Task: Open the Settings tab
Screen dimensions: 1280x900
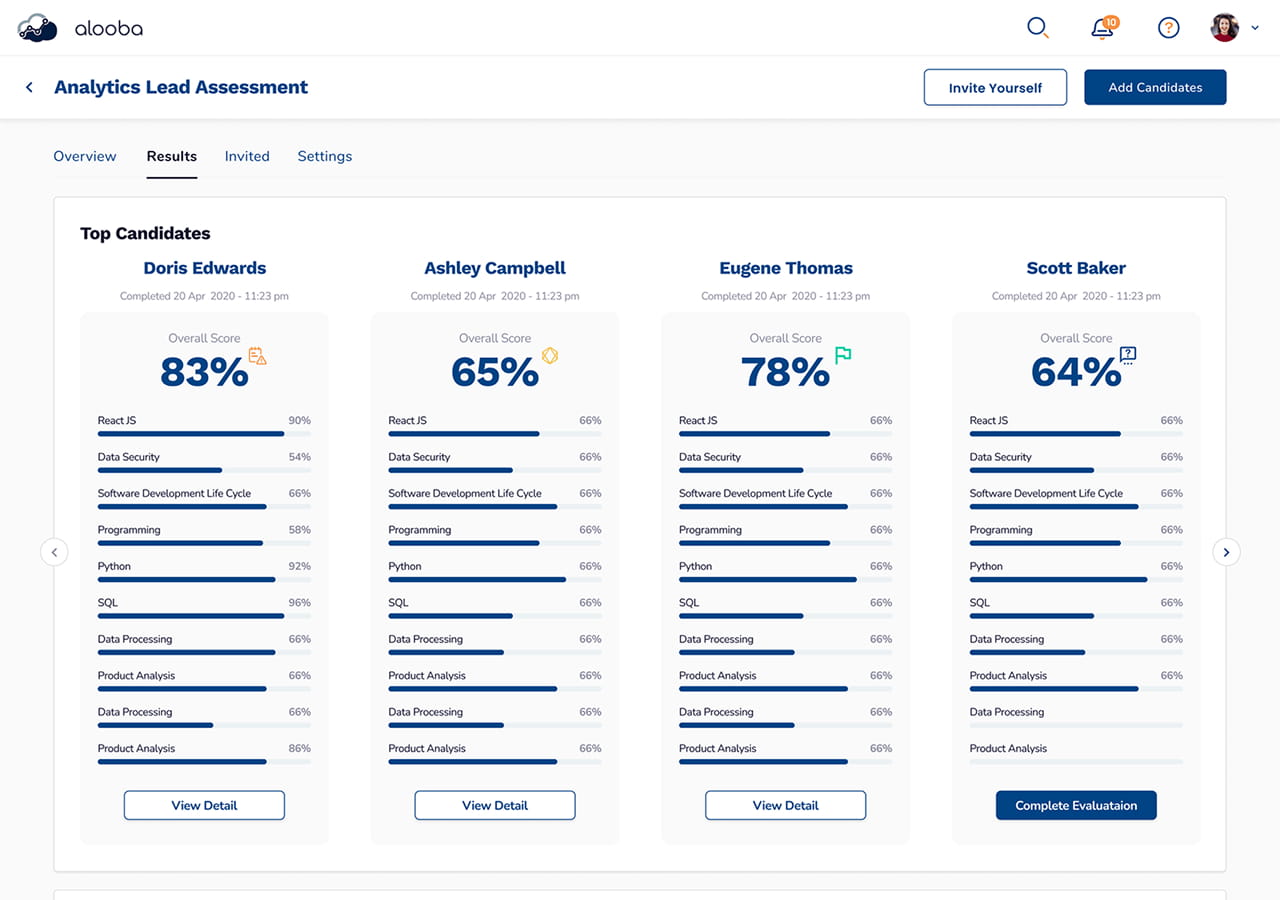Action: tap(325, 156)
